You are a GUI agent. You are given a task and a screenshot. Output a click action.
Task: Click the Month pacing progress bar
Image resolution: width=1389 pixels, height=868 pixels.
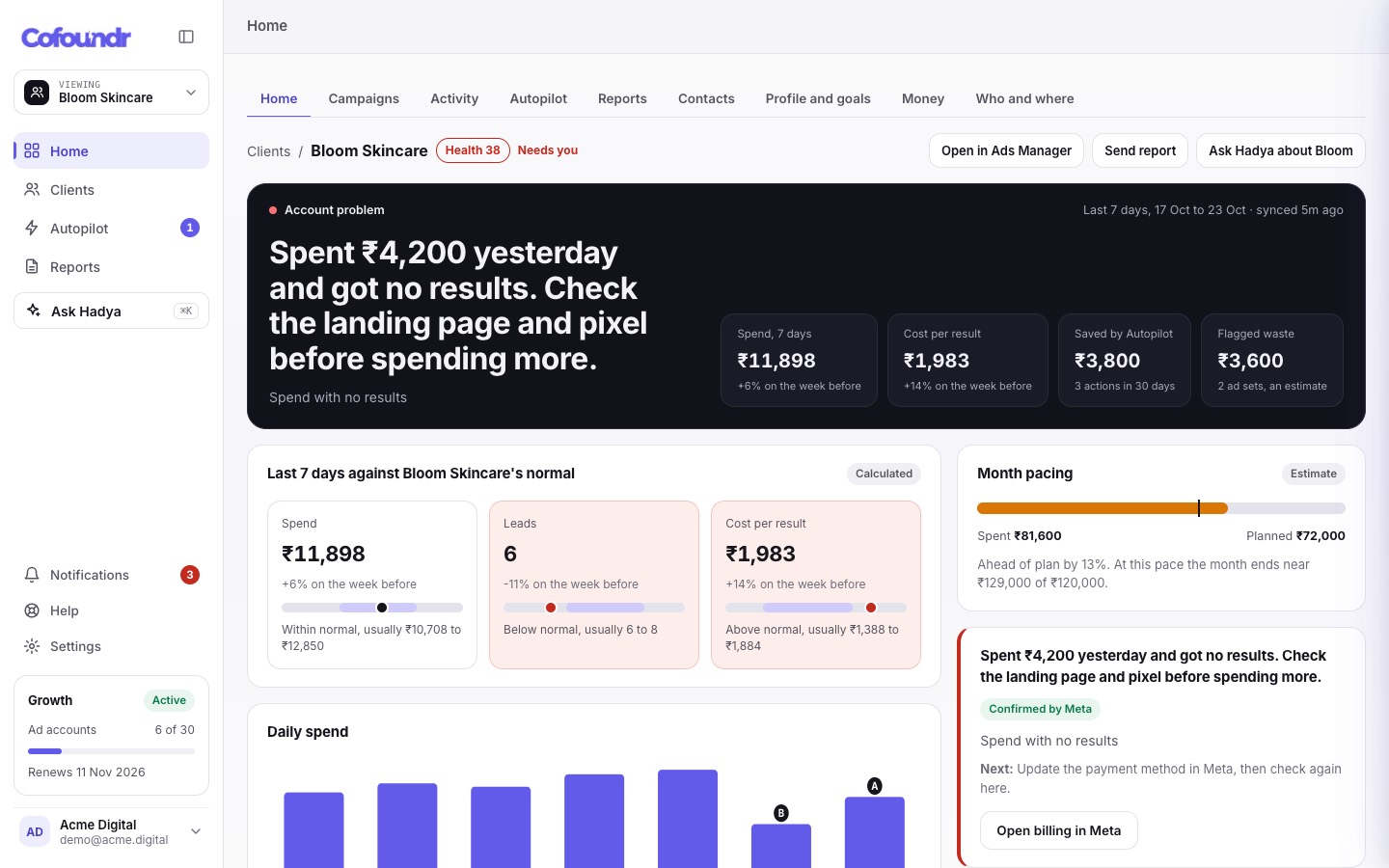coord(1161,508)
